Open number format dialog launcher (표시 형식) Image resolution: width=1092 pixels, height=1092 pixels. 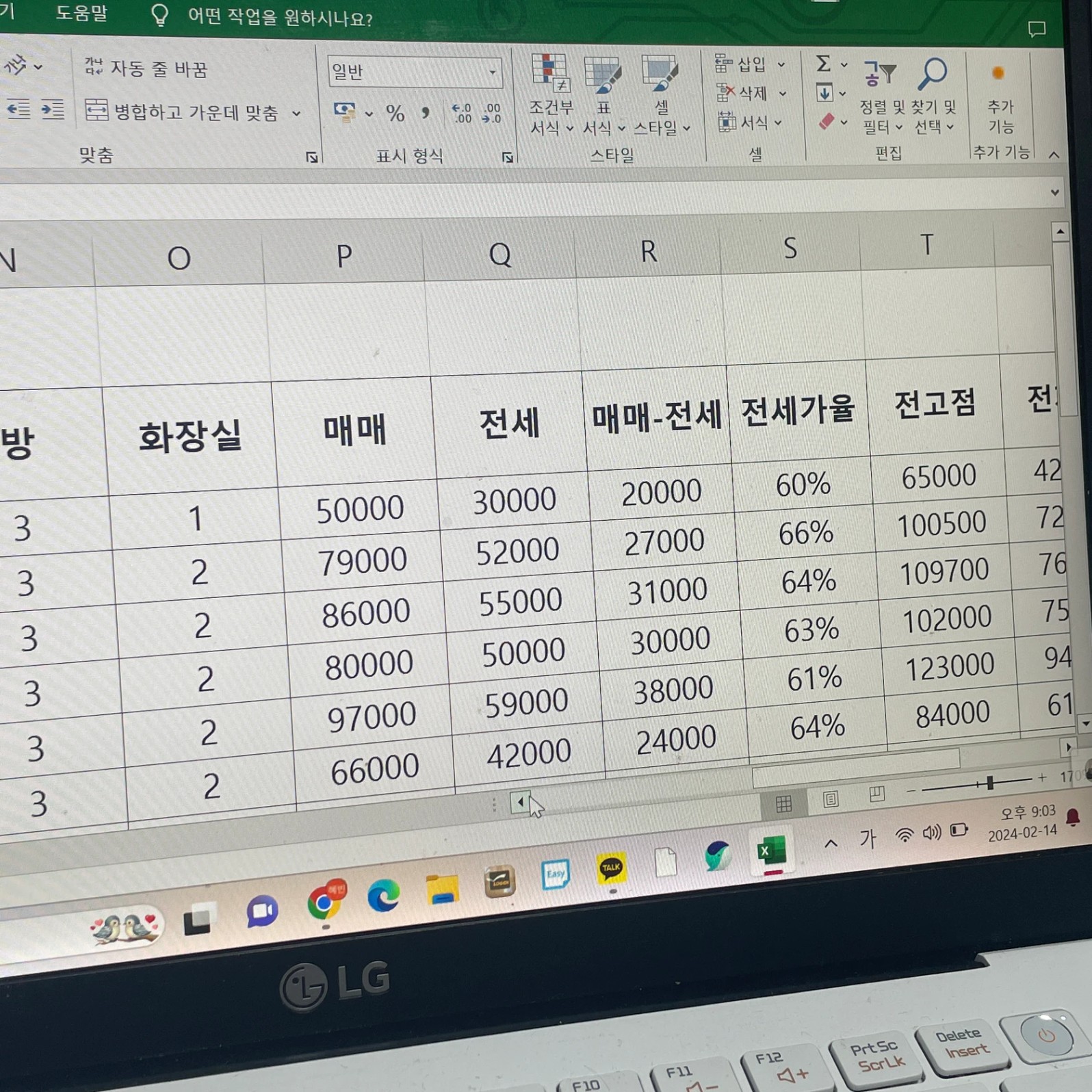(508, 157)
